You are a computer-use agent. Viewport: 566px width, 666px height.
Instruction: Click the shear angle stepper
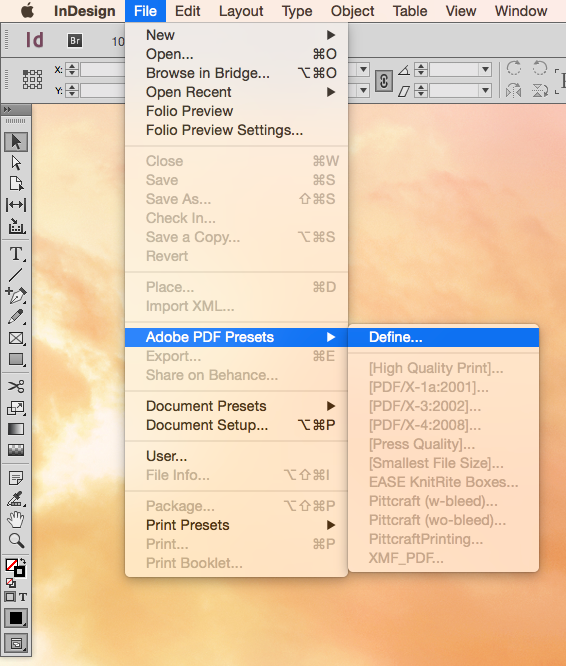tap(421, 90)
